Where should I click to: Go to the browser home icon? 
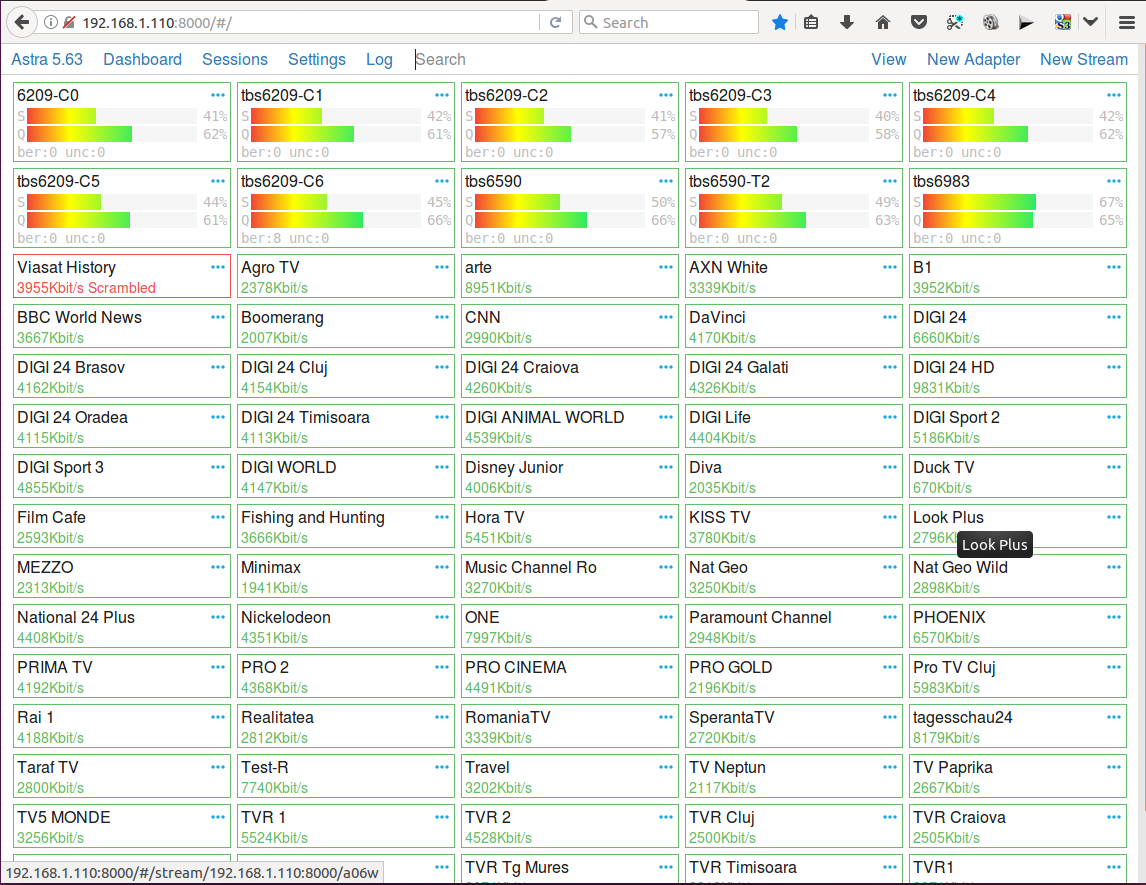(882, 22)
